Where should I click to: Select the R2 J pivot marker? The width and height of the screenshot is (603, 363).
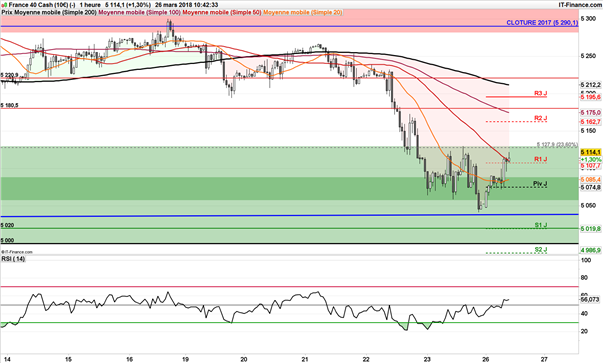540,118
